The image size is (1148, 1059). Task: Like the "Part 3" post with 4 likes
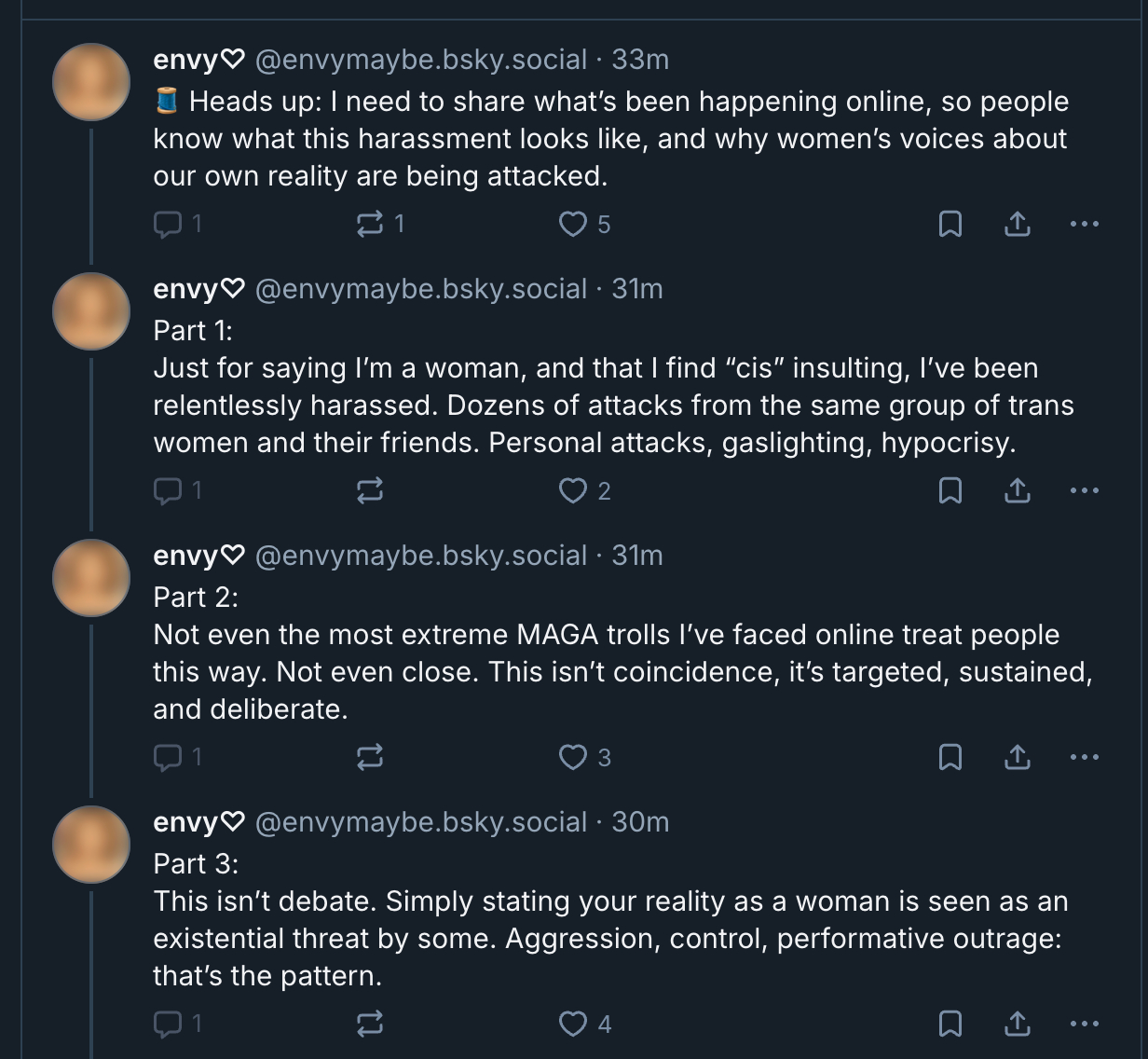coord(572,1024)
